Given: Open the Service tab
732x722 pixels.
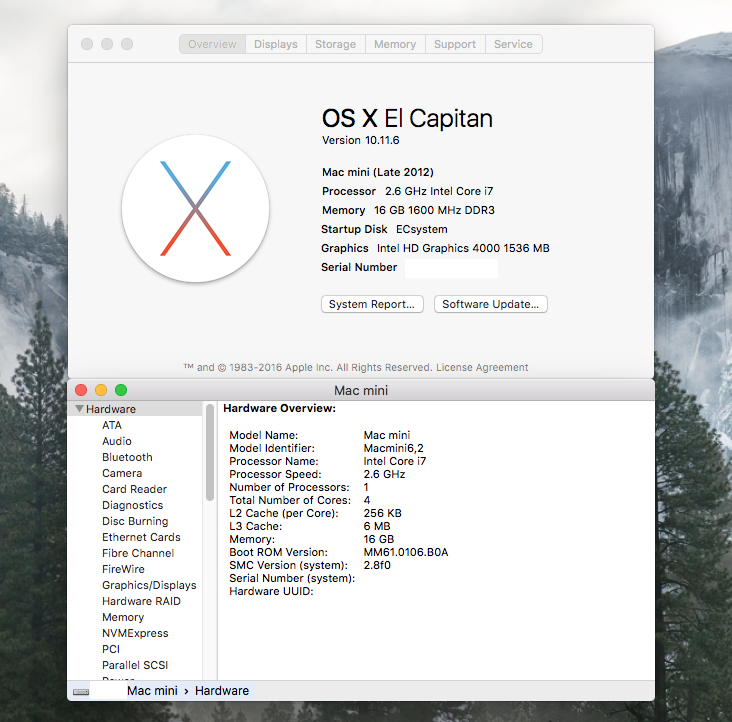Looking at the screenshot, I should 514,44.
